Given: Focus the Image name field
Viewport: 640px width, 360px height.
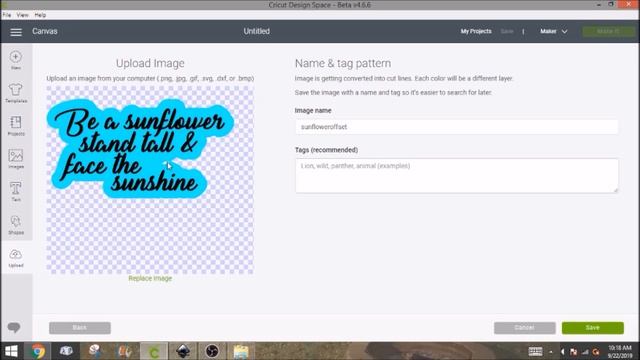Looking at the screenshot, I should click(x=456, y=127).
